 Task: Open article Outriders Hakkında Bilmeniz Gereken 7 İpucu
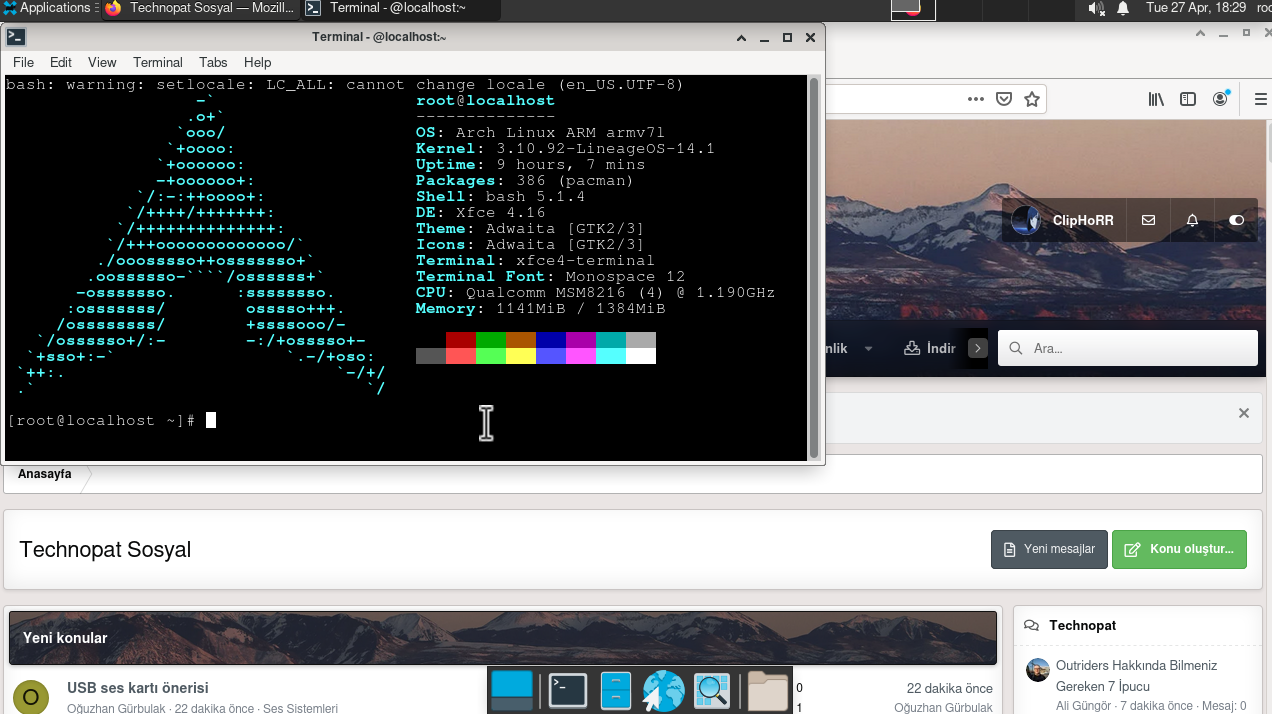[x=1136, y=676]
